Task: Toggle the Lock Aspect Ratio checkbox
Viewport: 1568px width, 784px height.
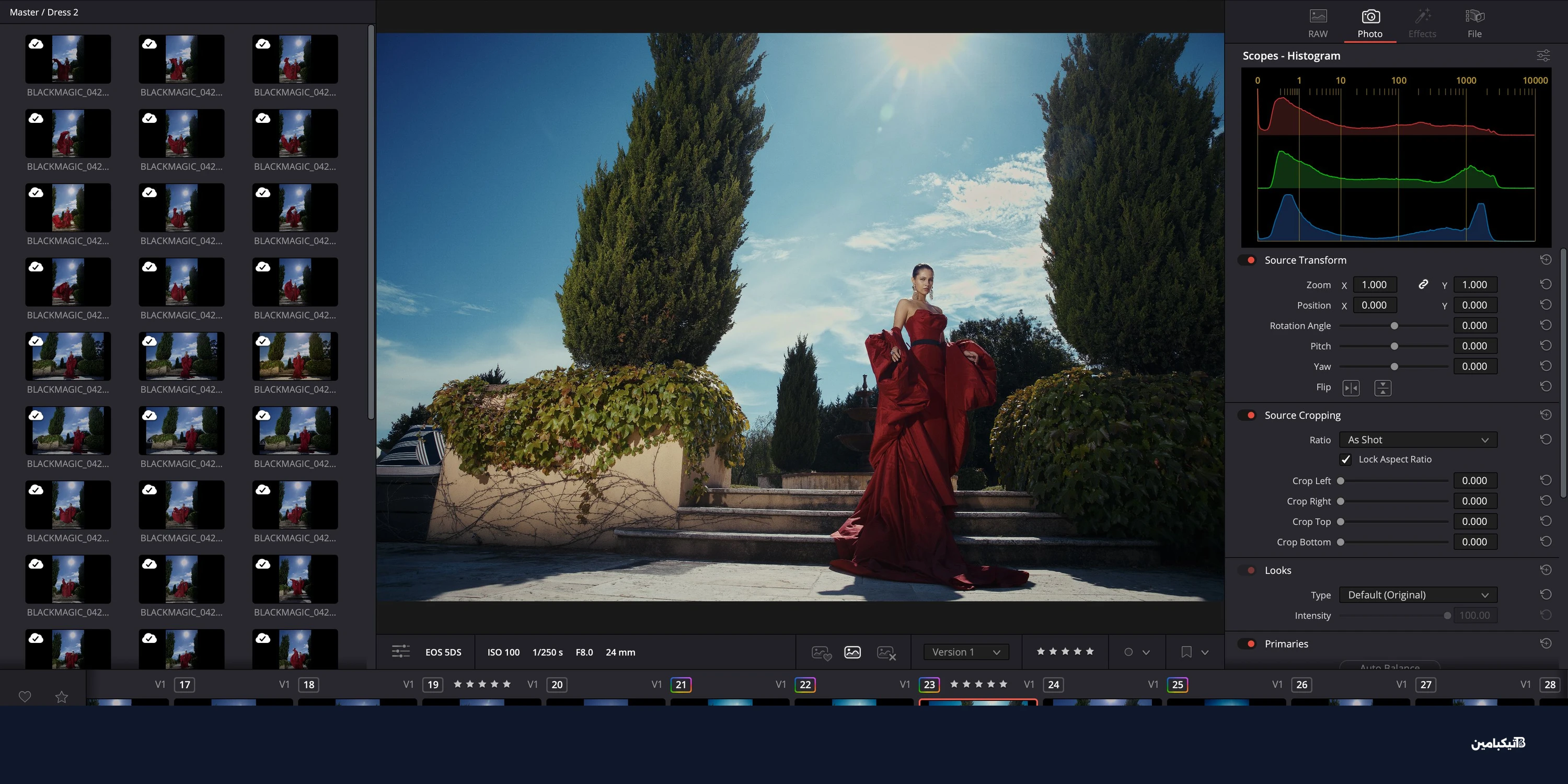Action: (x=1346, y=459)
